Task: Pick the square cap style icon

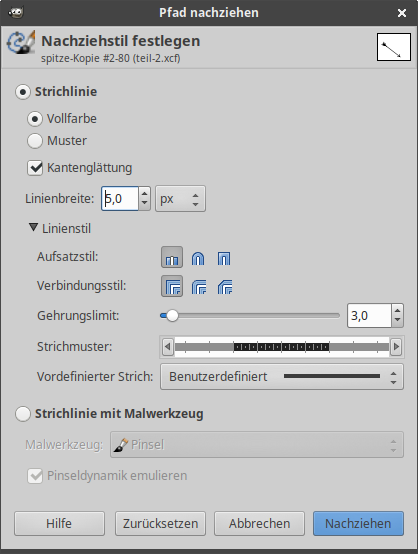Action: [x=224, y=258]
